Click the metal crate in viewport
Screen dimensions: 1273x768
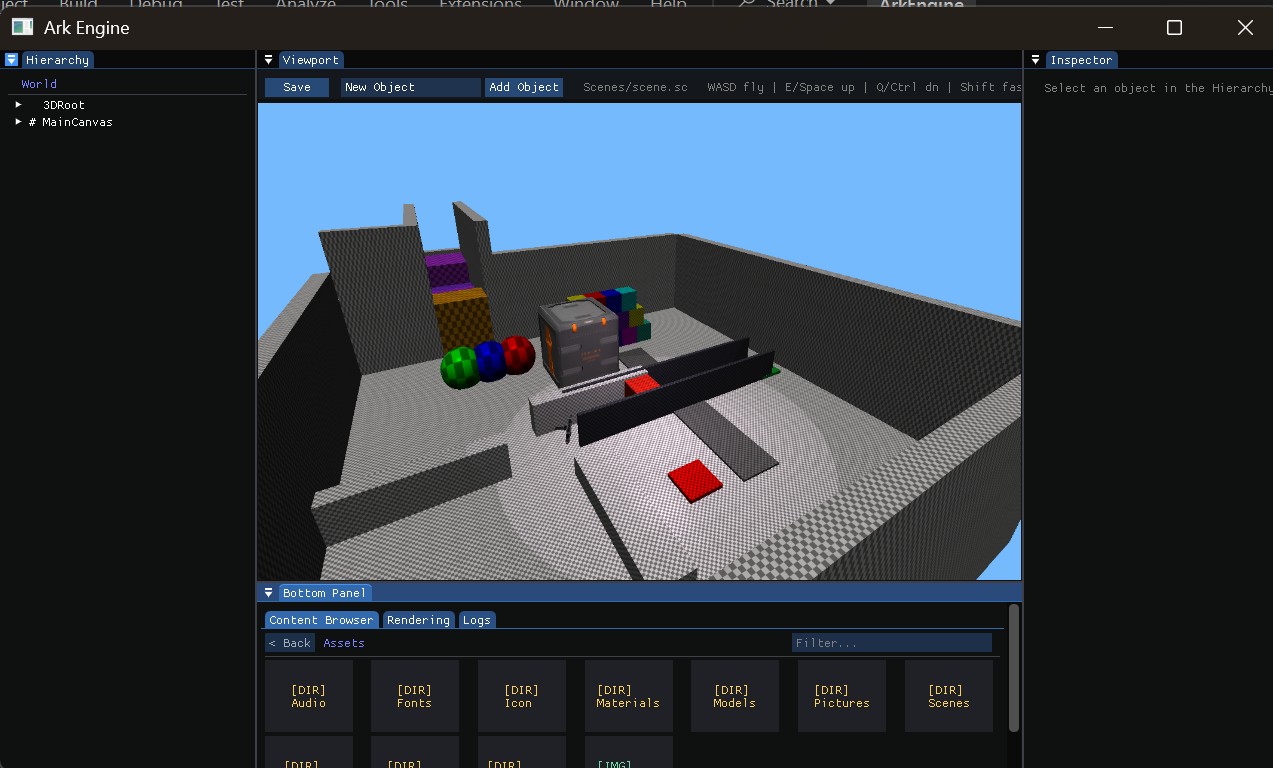coord(578,343)
